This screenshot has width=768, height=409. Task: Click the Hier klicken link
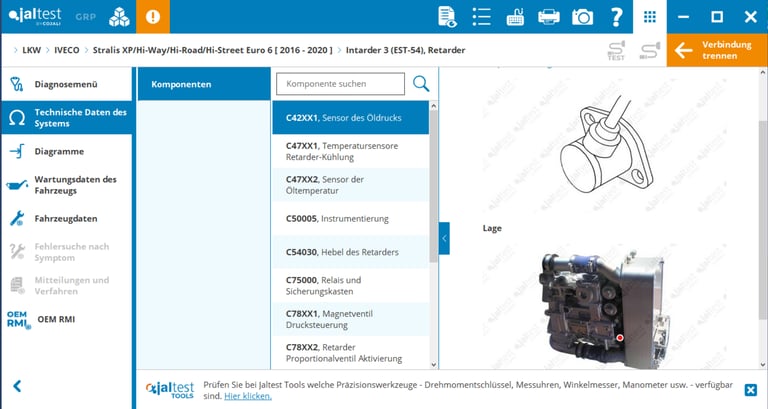point(248,396)
